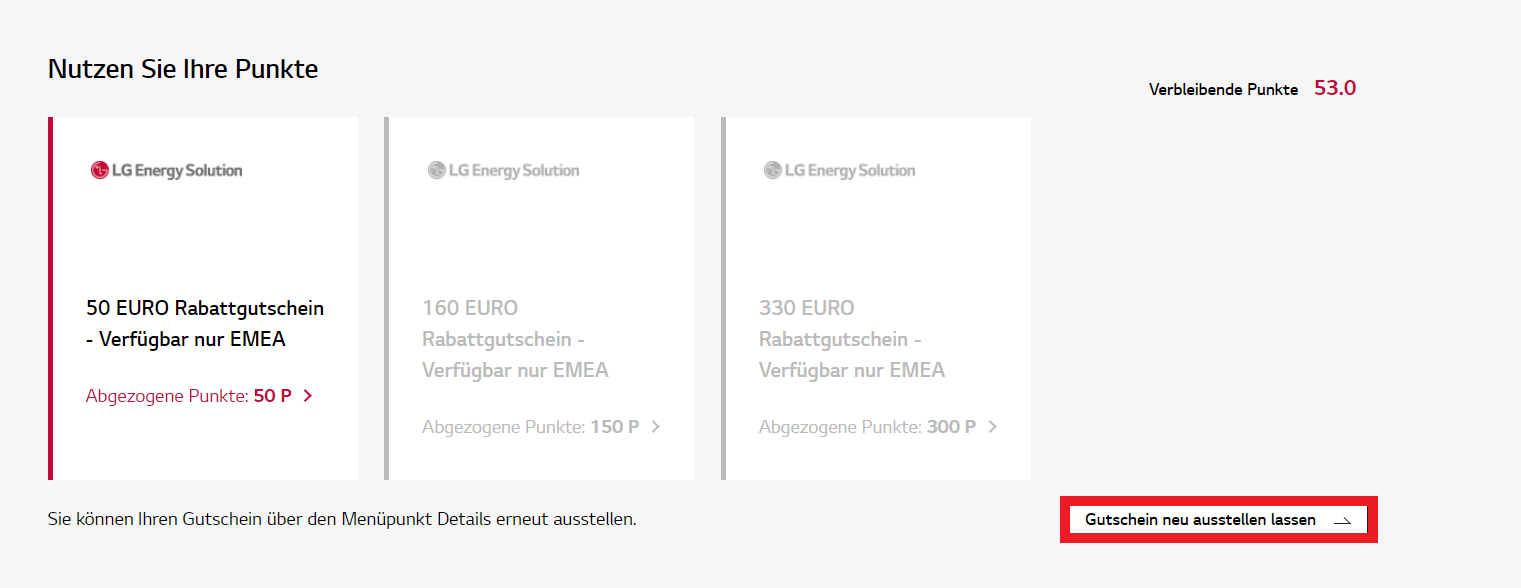Click the 'Nutzen Sie Ihre Punkte' heading
The image size is (1521, 588).
pyautogui.click(x=183, y=69)
